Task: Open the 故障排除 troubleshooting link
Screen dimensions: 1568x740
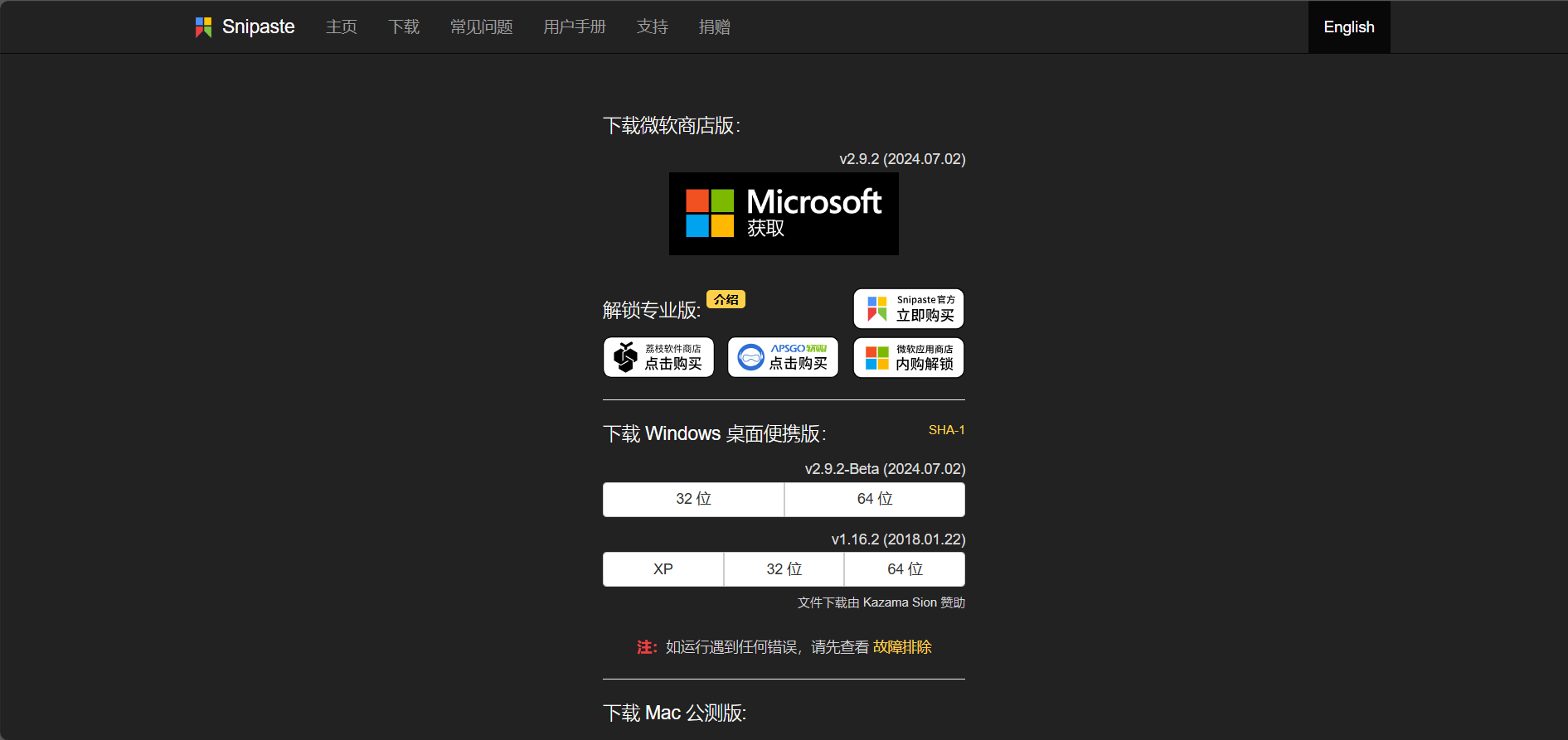Action: (902, 647)
